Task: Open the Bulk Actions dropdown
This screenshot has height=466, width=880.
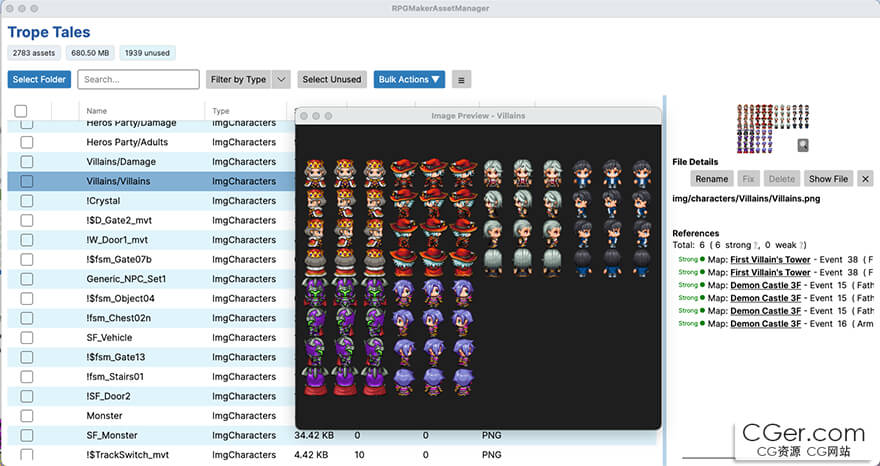Action: click(409, 79)
